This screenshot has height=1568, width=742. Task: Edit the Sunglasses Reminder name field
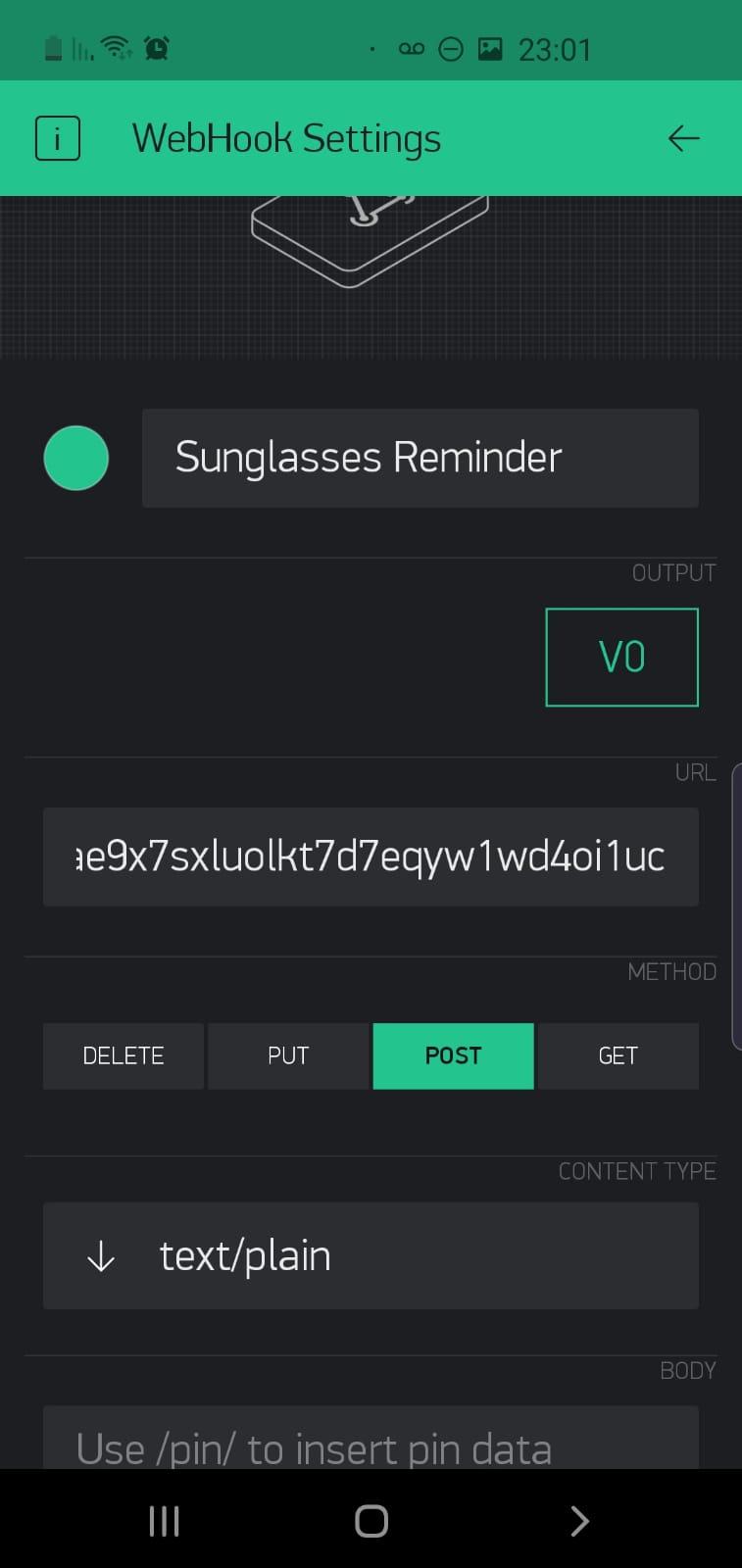click(420, 458)
